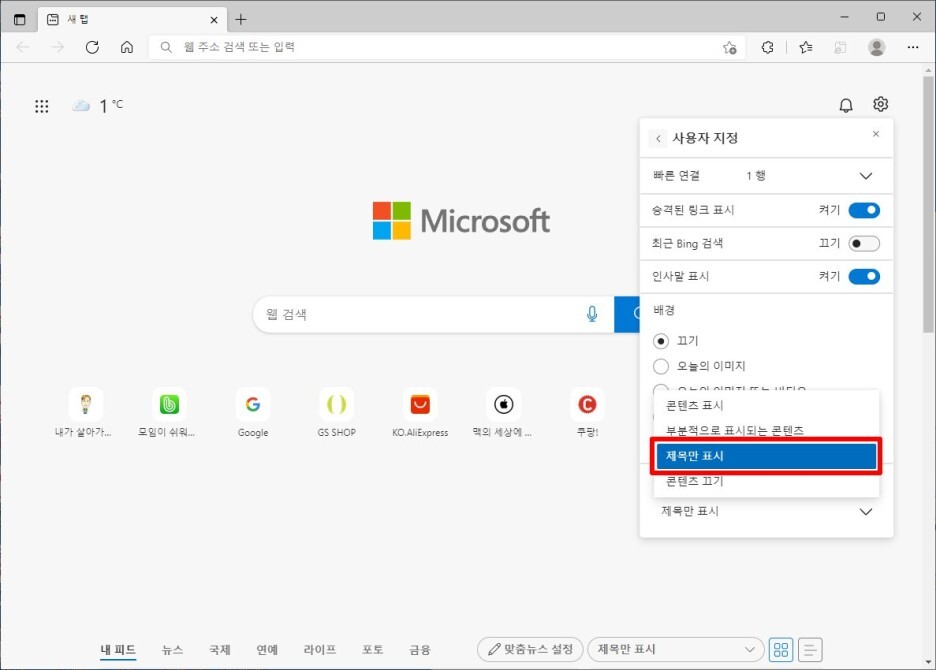
Task: Choose 콘텐츠 표시 from the dropdown list
Action: coord(766,405)
